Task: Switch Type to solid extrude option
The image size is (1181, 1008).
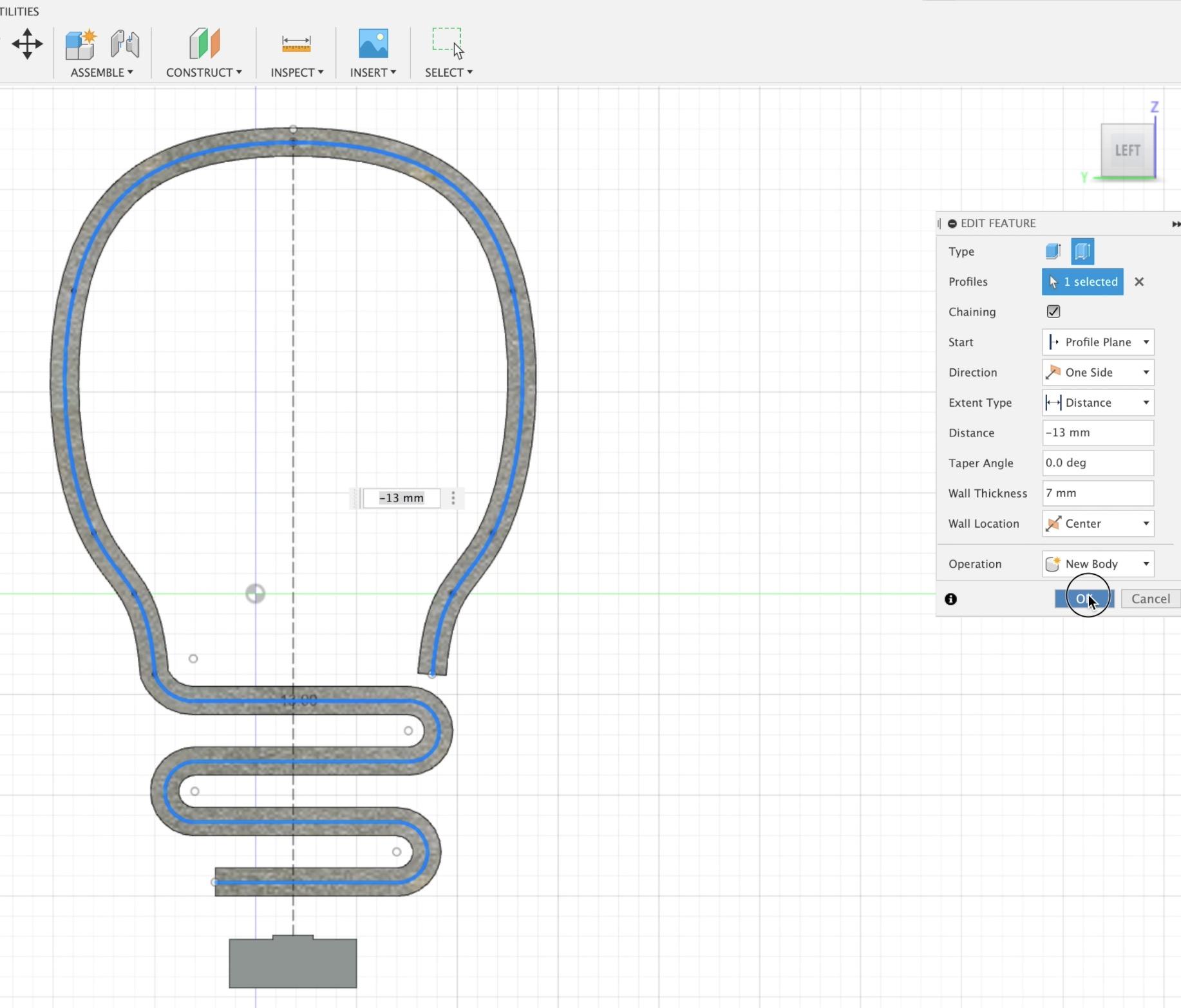Action: click(x=1053, y=251)
